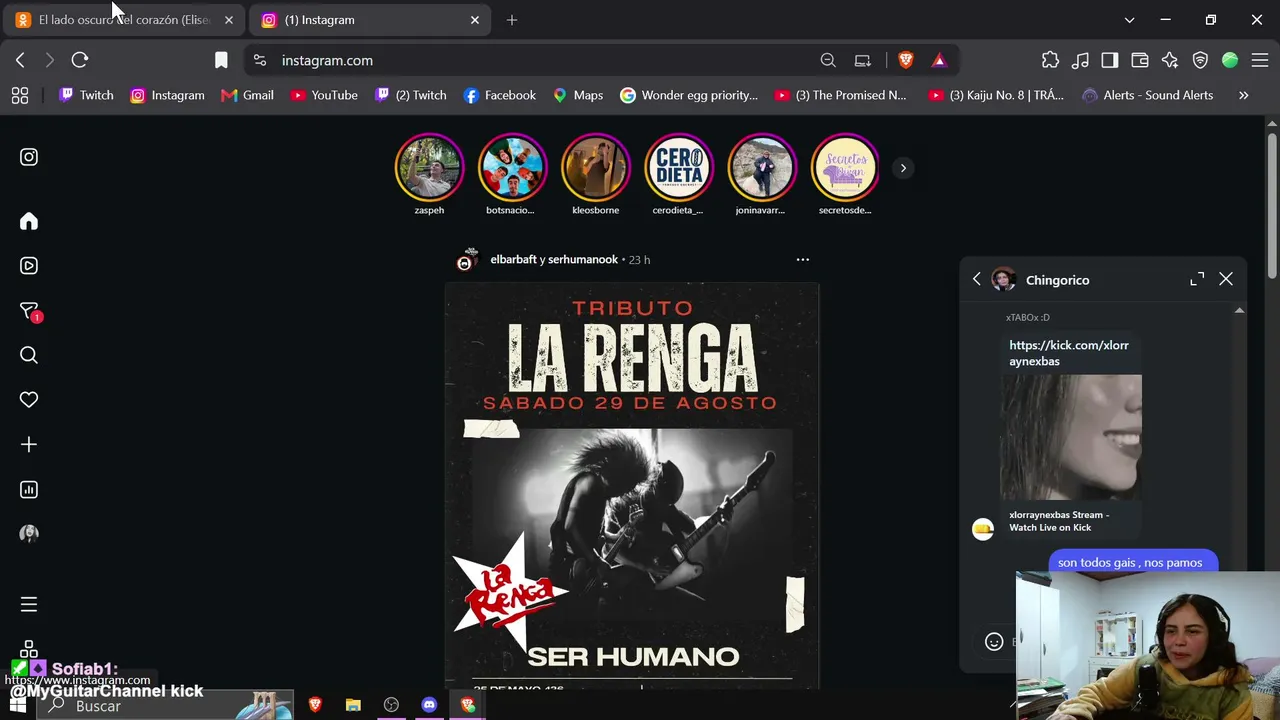This screenshot has height=720, width=1280.
Task: Open Brave Shields lion icon
Action: [x=906, y=60]
